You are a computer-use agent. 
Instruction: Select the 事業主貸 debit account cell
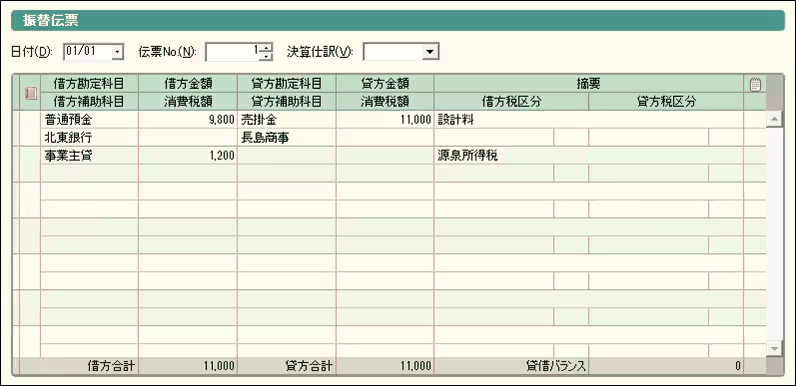[x=89, y=156]
